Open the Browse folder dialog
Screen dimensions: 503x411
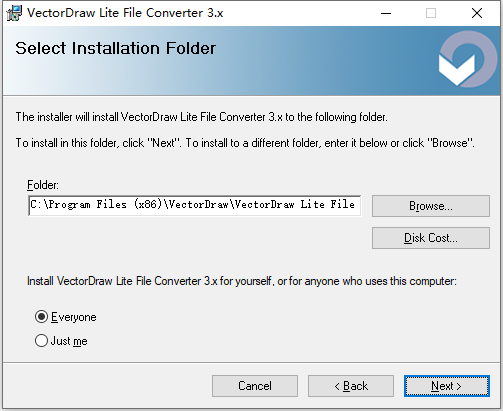(x=431, y=206)
